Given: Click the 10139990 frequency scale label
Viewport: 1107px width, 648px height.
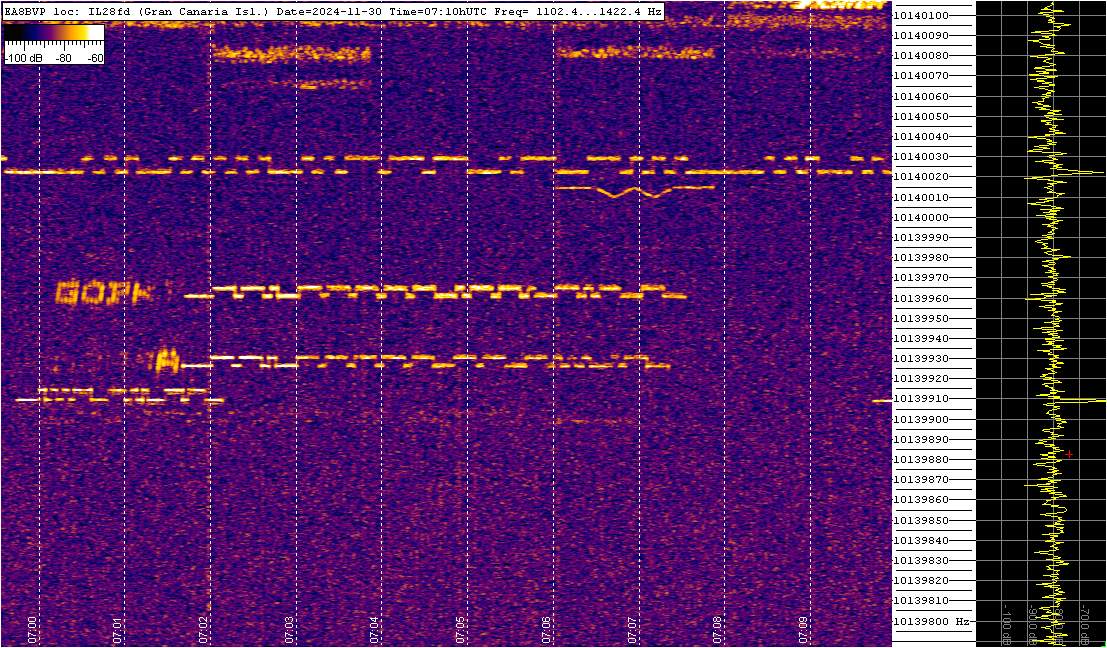Looking at the screenshot, I should click(x=920, y=238).
